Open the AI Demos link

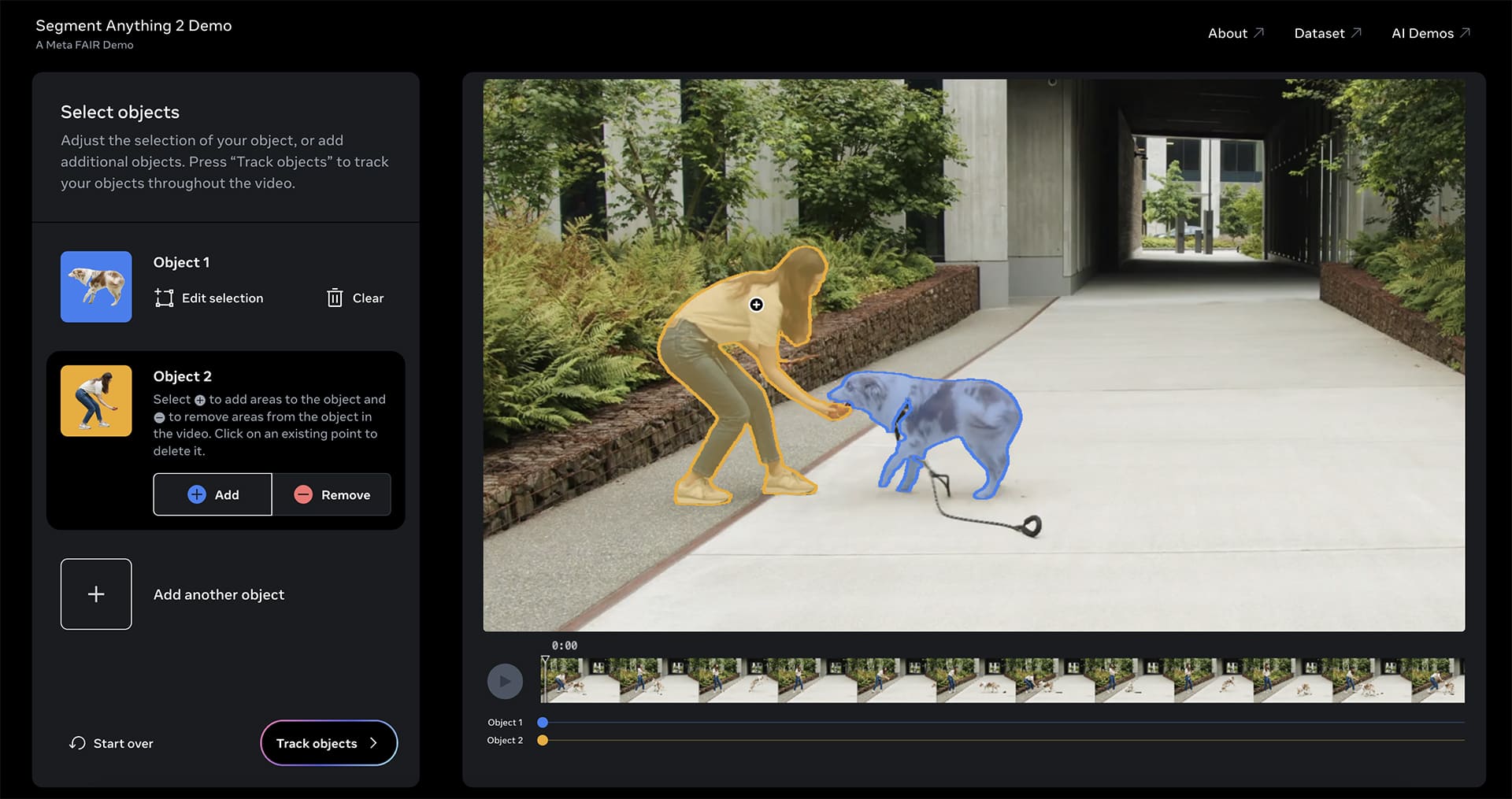pos(1430,33)
